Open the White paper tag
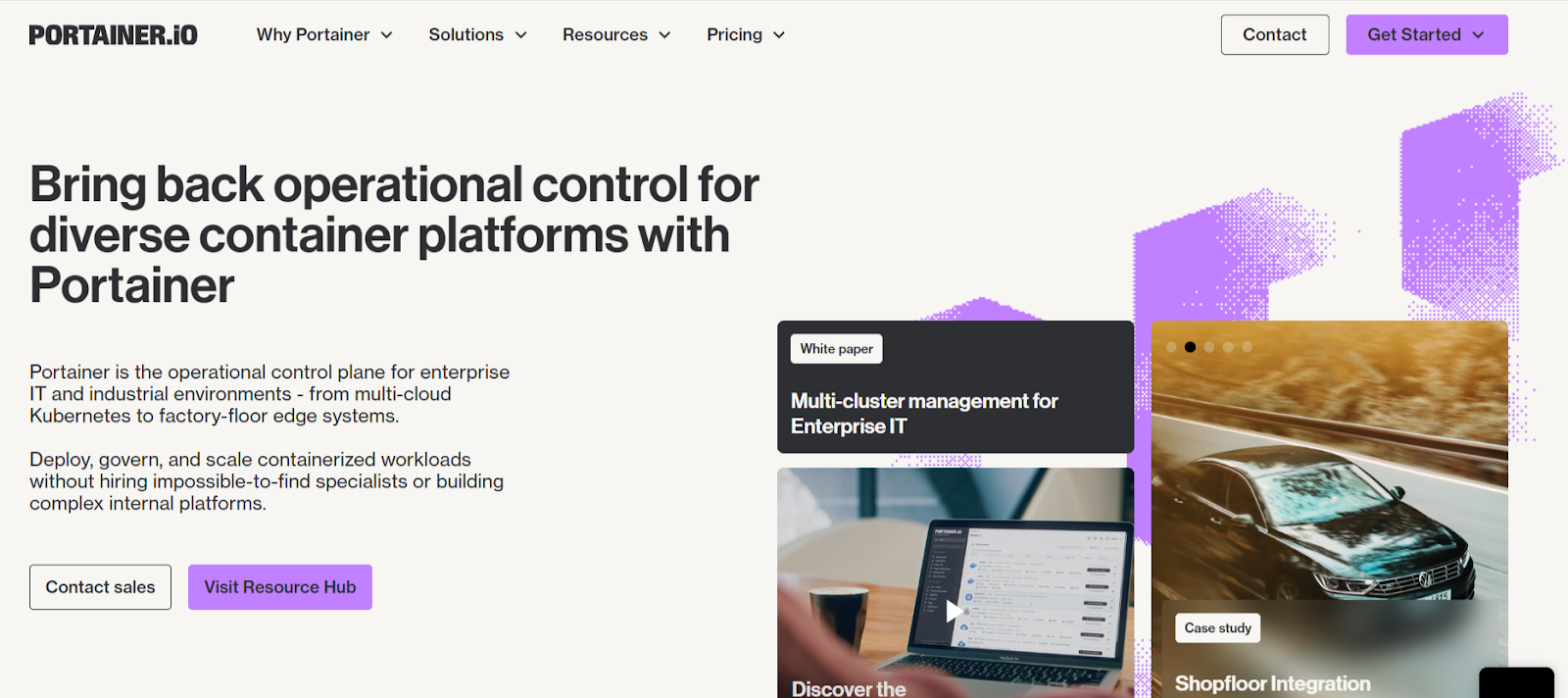 click(837, 349)
